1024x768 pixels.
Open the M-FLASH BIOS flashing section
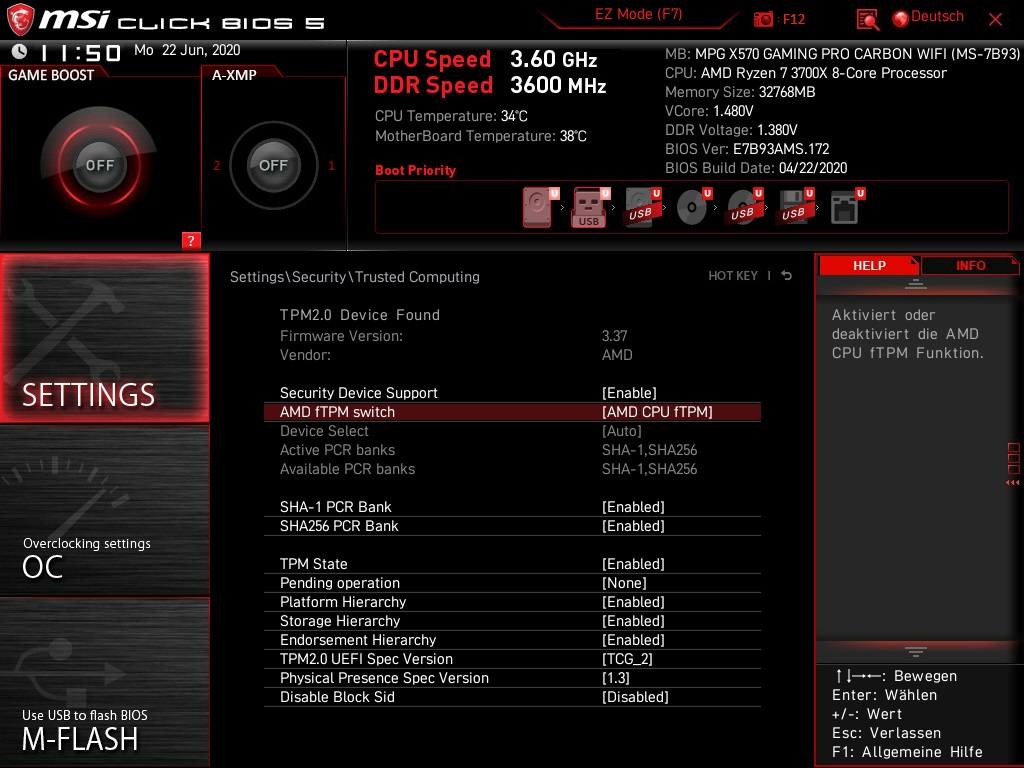104,682
